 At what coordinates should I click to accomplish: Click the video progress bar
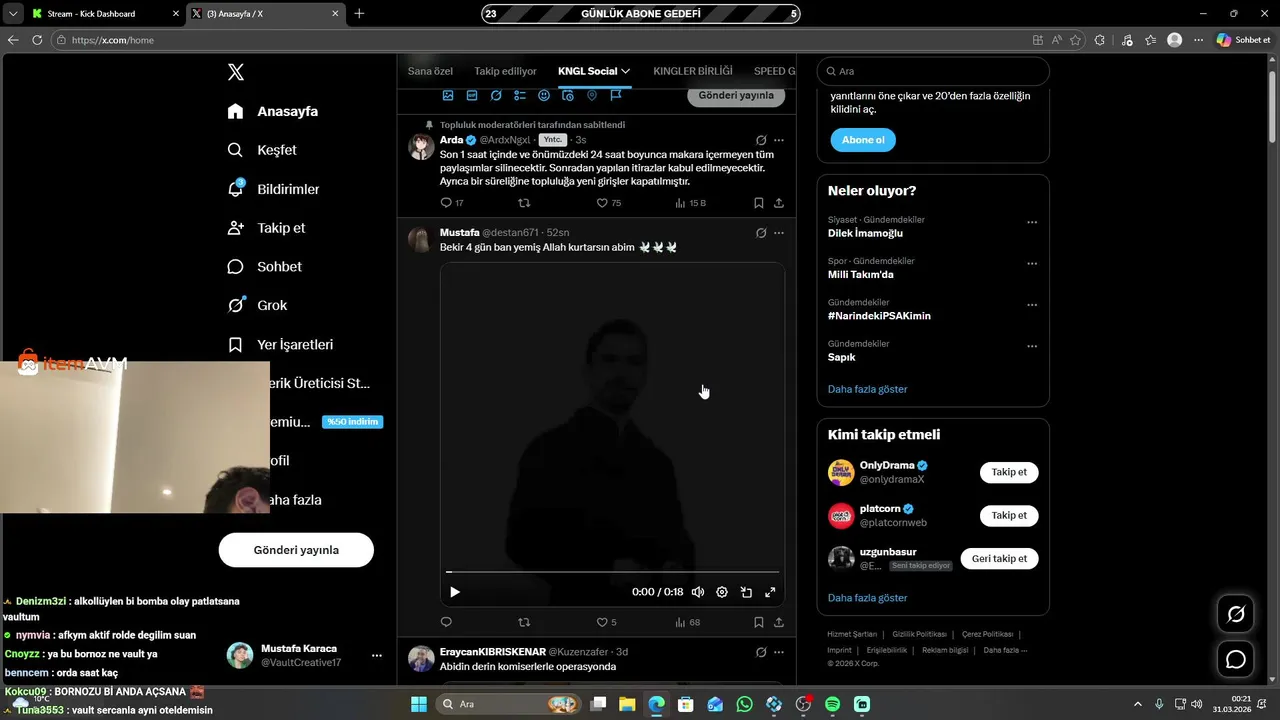pyautogui.click(x=612, y=572)
